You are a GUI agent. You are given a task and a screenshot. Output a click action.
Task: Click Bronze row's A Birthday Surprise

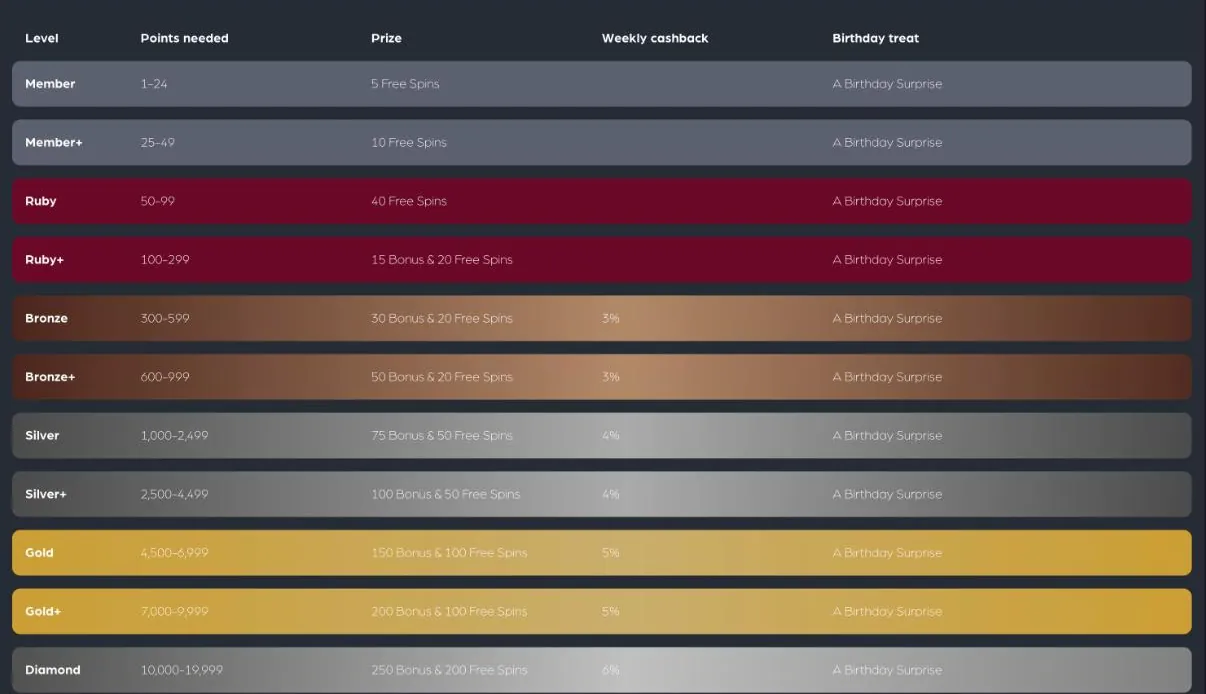coord(887,318)
